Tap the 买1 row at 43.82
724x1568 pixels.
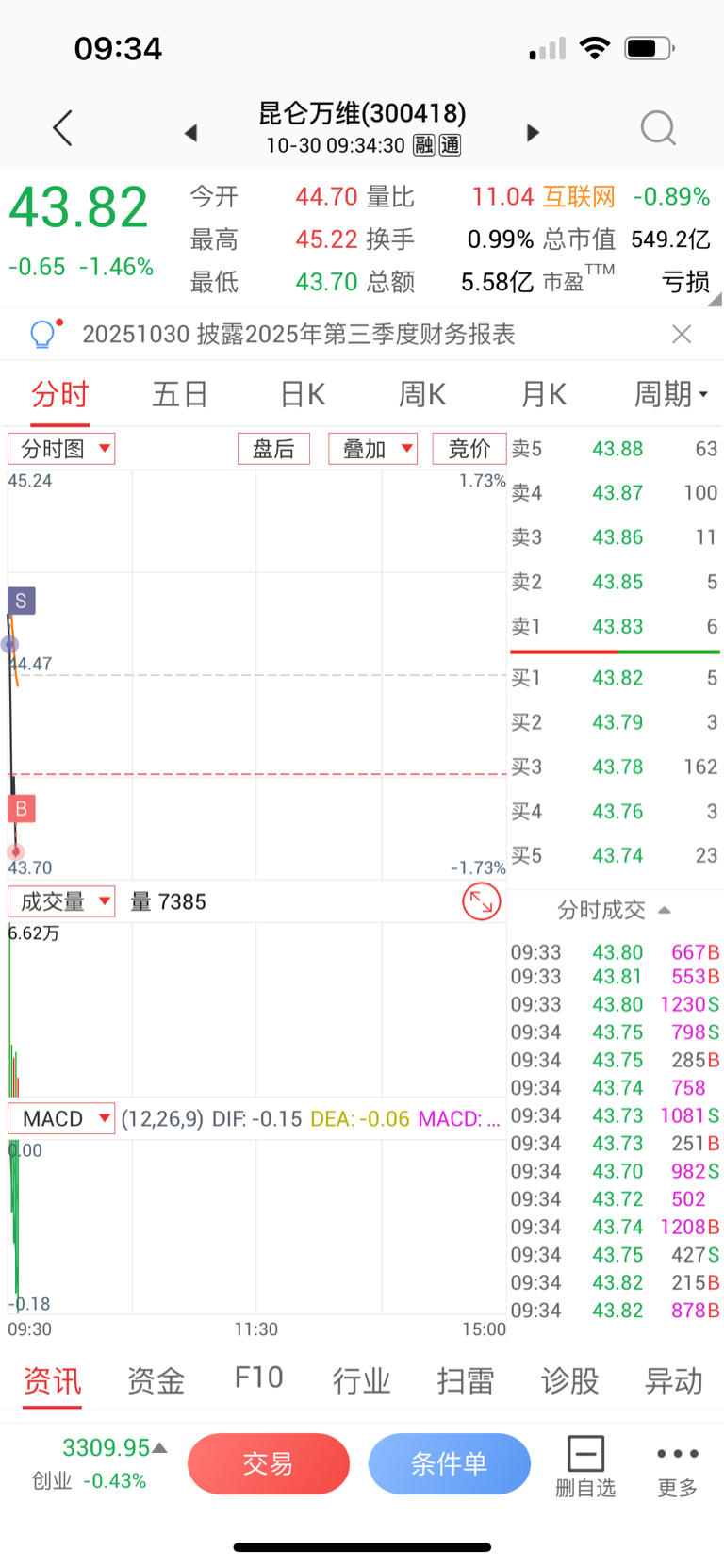[615, 678]
